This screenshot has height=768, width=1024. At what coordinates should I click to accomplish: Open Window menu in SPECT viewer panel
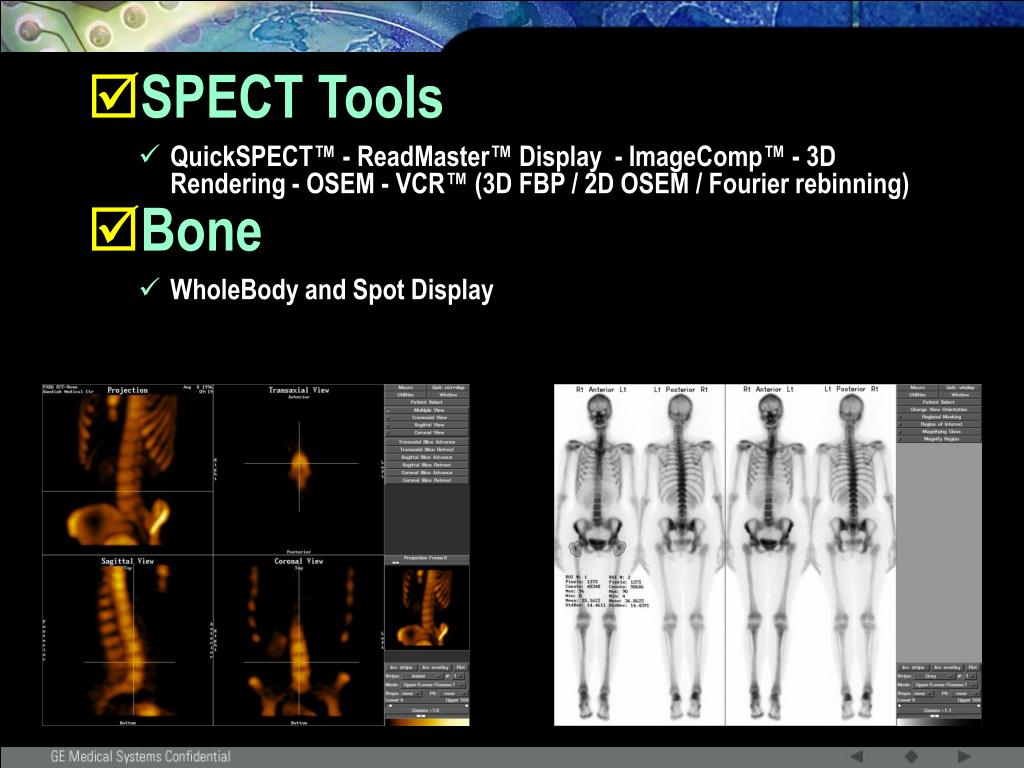point(448,394)
